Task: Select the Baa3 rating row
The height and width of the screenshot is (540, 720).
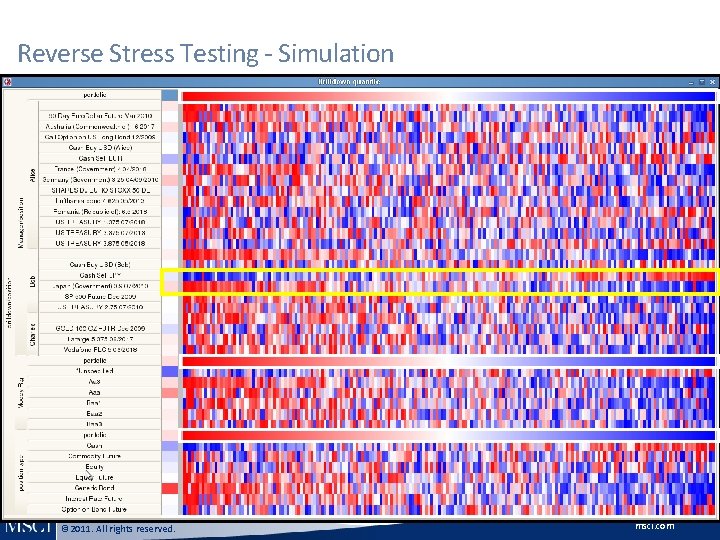Action: coord(94,424)
